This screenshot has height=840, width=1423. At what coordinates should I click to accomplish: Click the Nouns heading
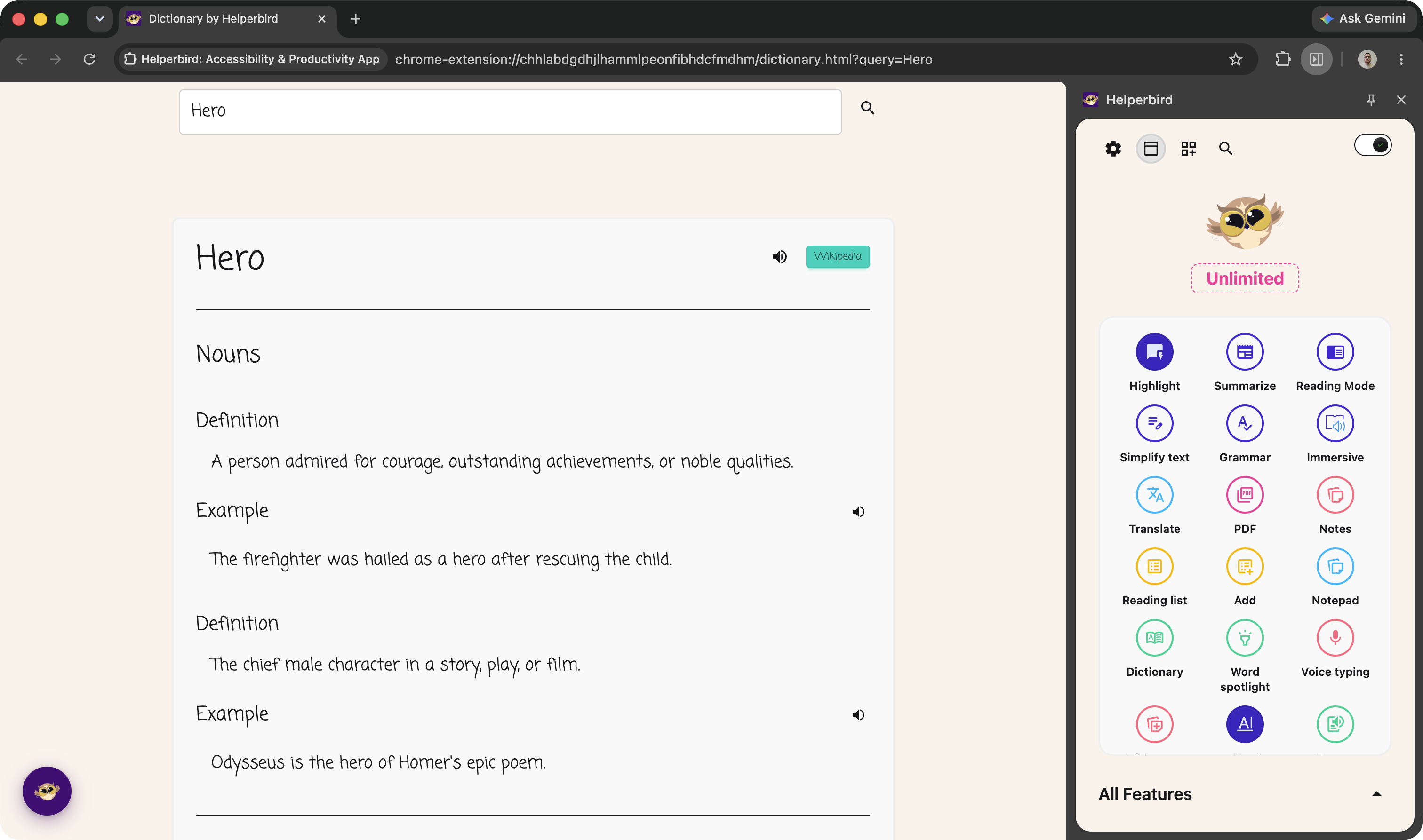point(228,354)
